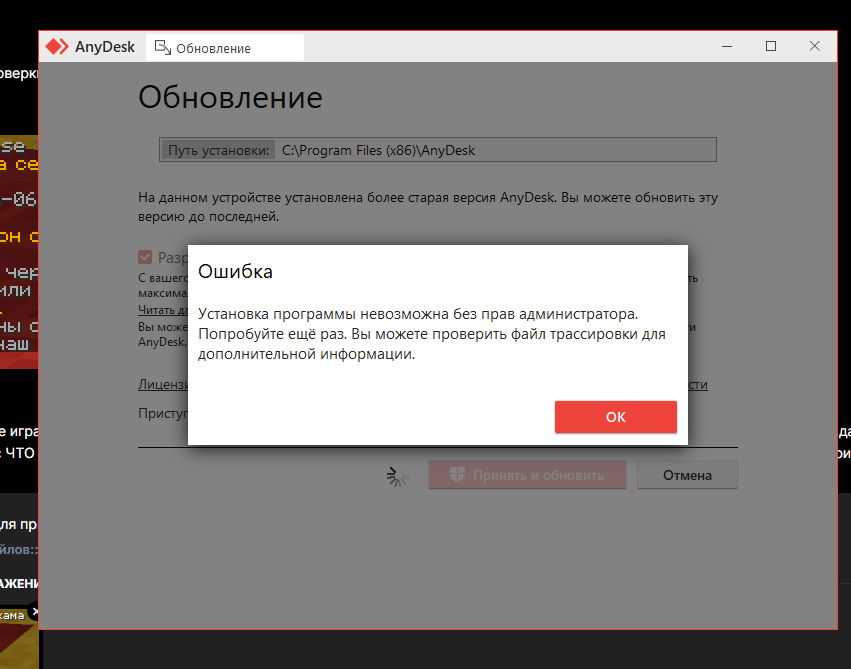The width and height of the screenshot is (851, 669).
Task: Click 'На данном устройстве установлена' description text
Action: pos(428,207)
